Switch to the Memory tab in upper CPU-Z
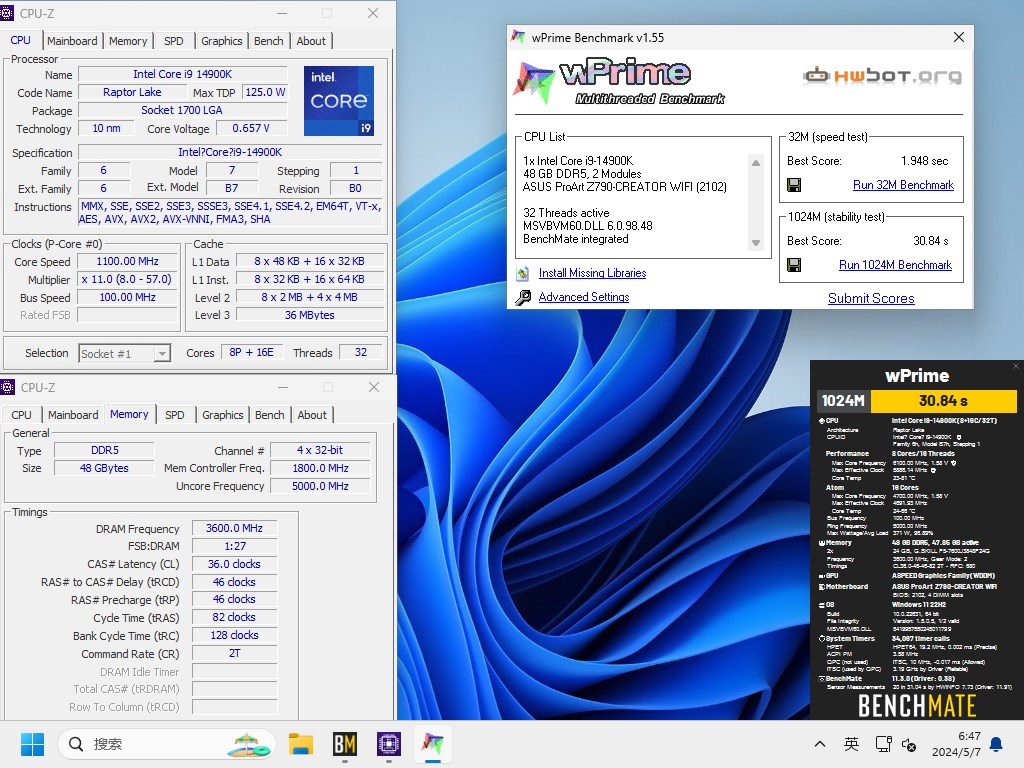1024x768 pixels. coord(128,40)
